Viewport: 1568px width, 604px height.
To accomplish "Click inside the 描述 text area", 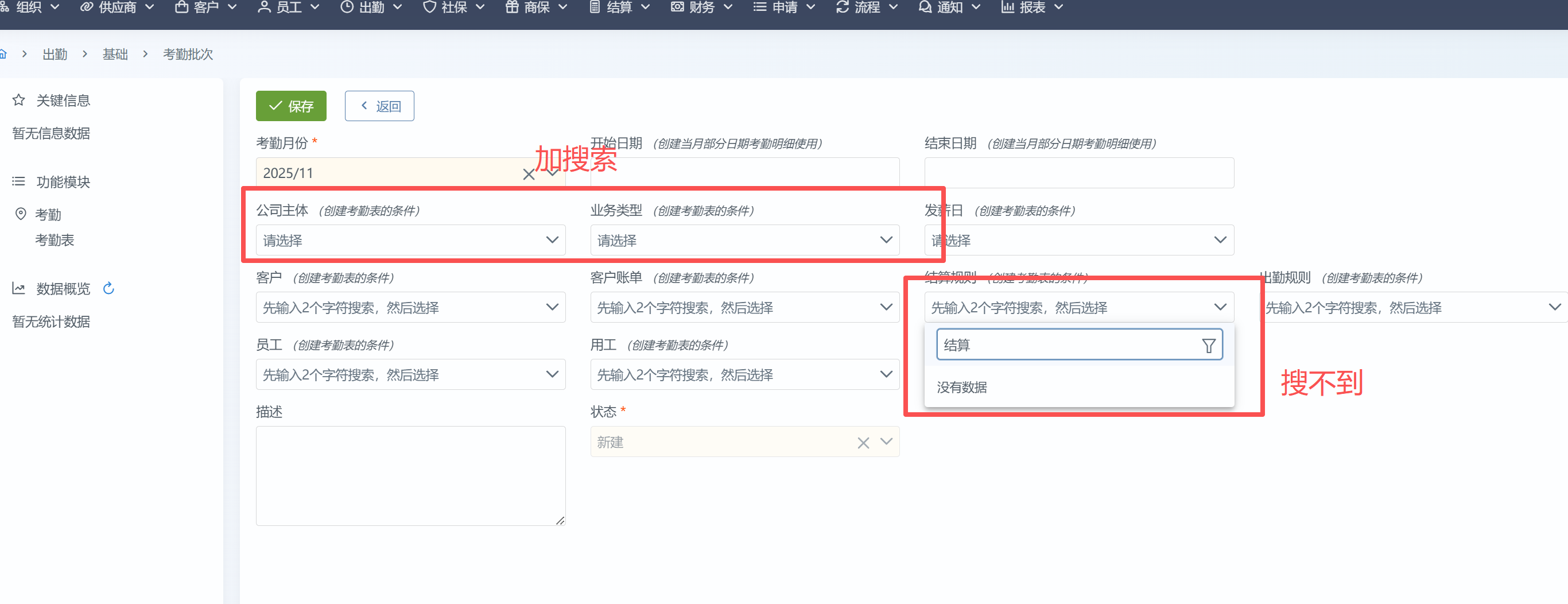I will (x=410, y=475).
